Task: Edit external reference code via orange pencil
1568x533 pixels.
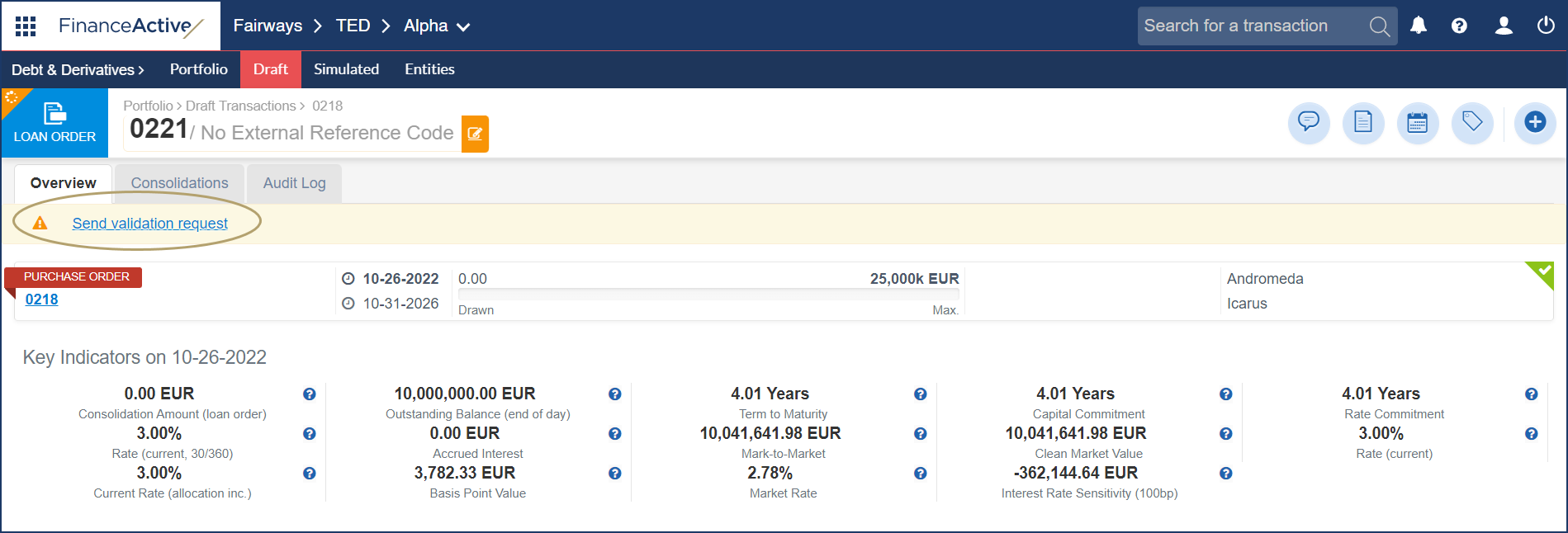Action: coord(475,134)
